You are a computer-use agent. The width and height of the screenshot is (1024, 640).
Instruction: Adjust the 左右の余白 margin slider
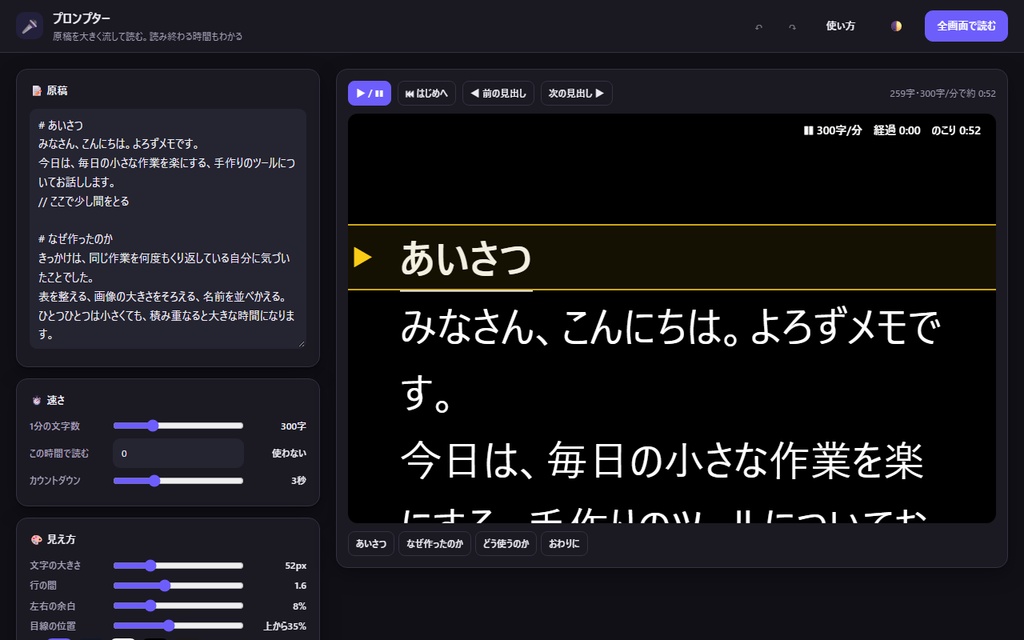pyautogui.click(x=178, y=606)
